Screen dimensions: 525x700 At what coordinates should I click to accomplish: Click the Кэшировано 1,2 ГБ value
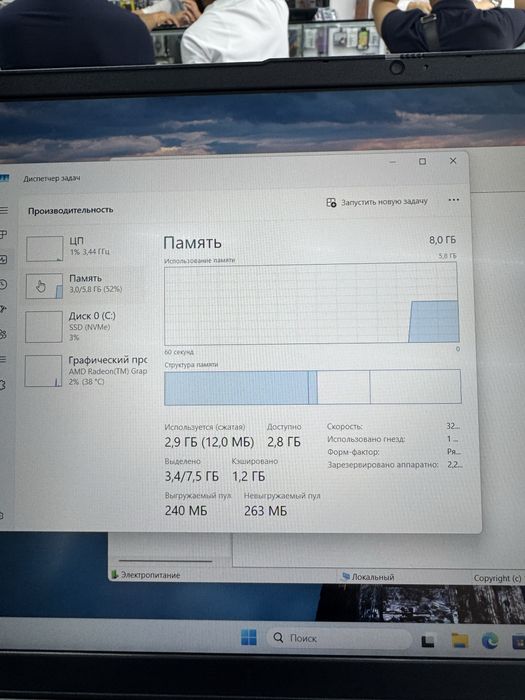tap(249, 476)
